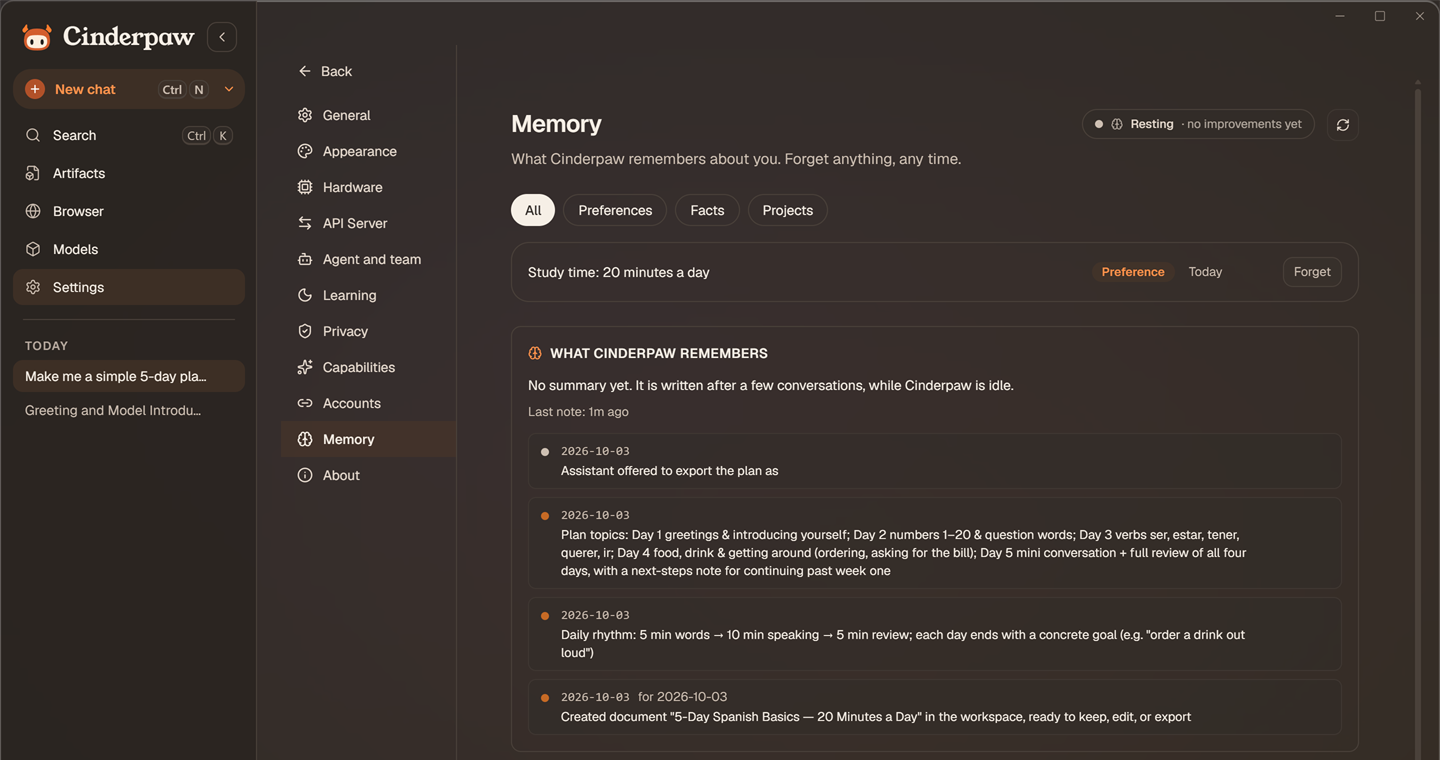This screenshot has width=1440, height=760.
Task: Open the Privacy settings section
Action: (368, 331)
